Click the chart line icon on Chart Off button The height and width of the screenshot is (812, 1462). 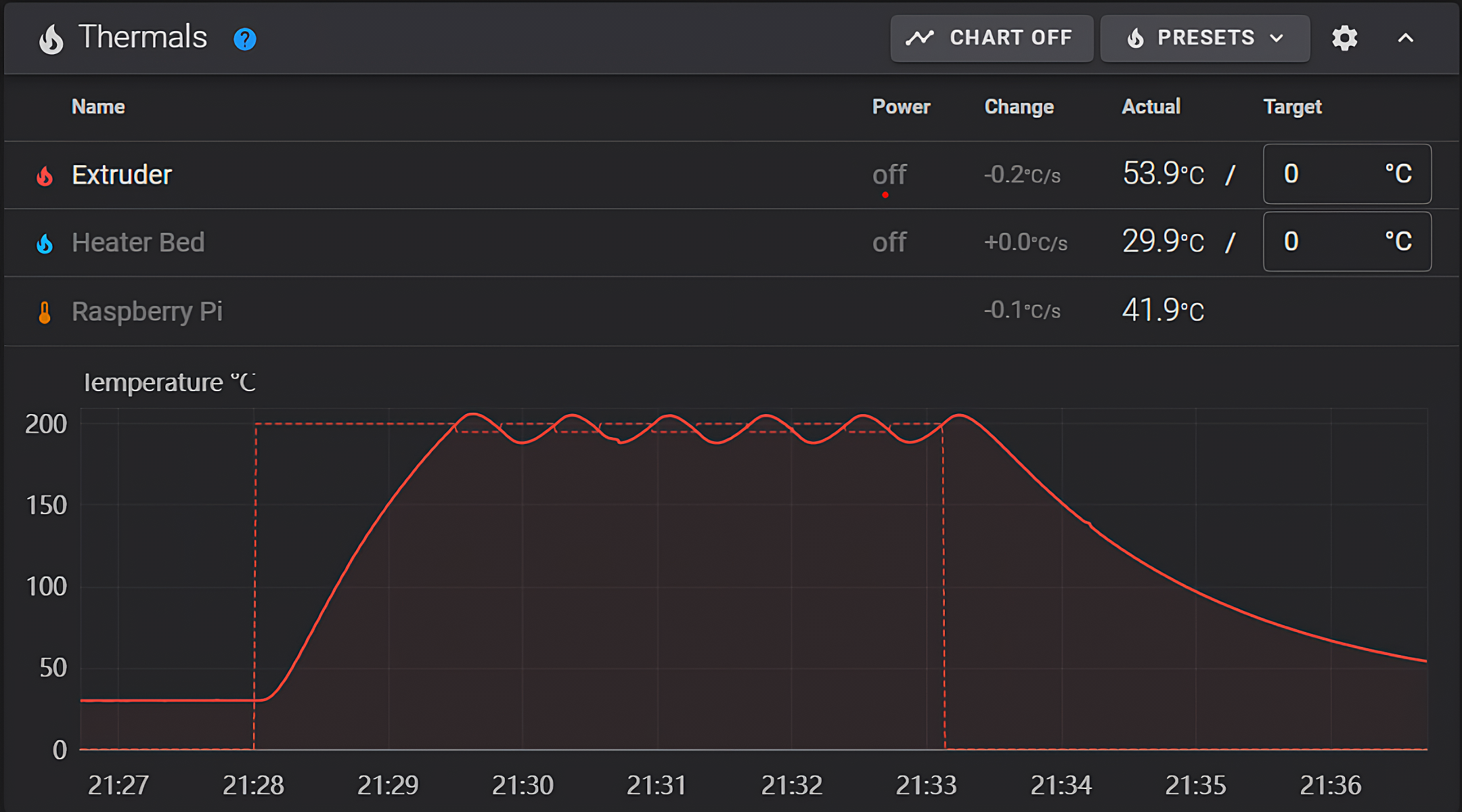point(920,38)
